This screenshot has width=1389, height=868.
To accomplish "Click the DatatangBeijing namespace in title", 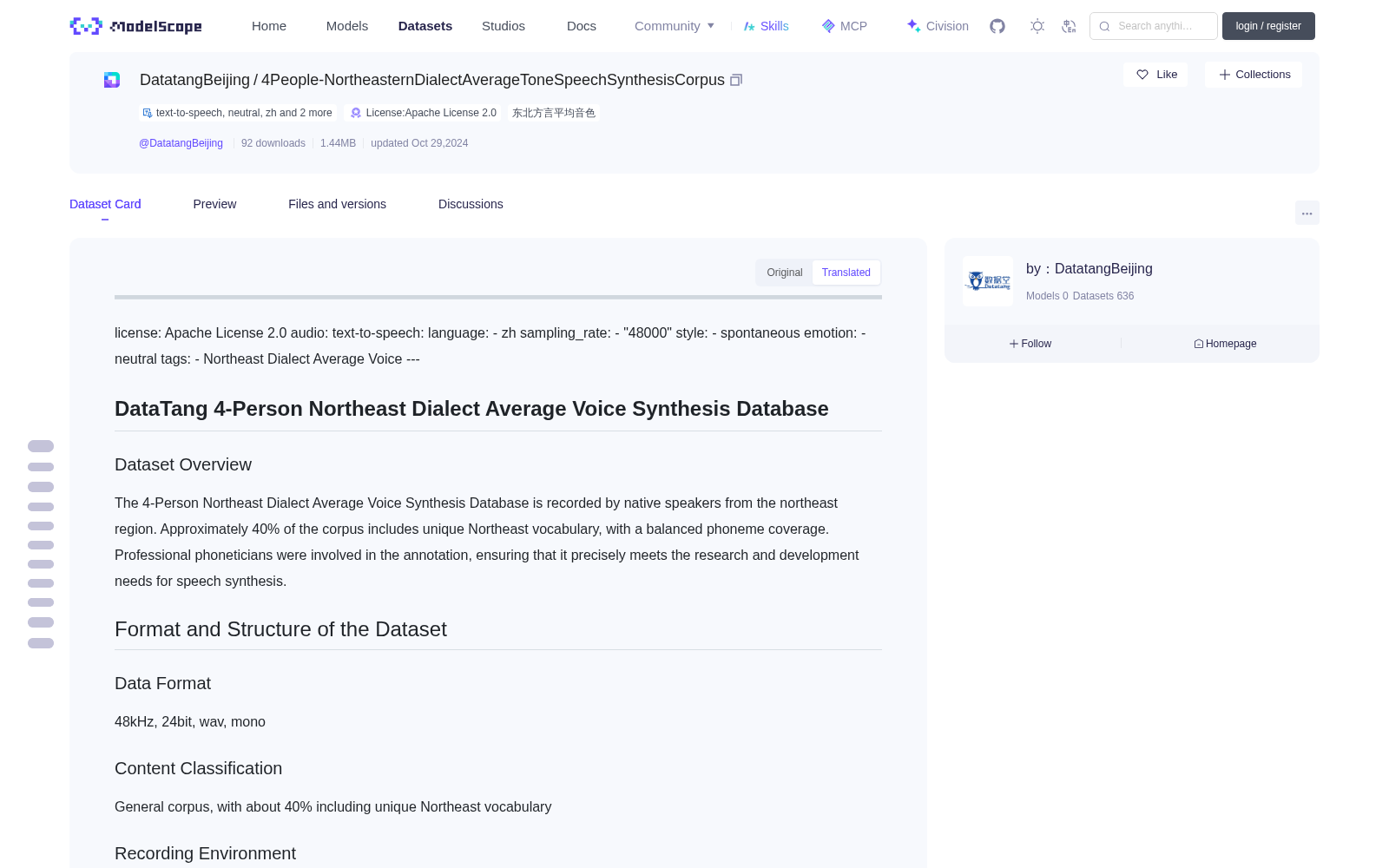I will click(194, 80).
